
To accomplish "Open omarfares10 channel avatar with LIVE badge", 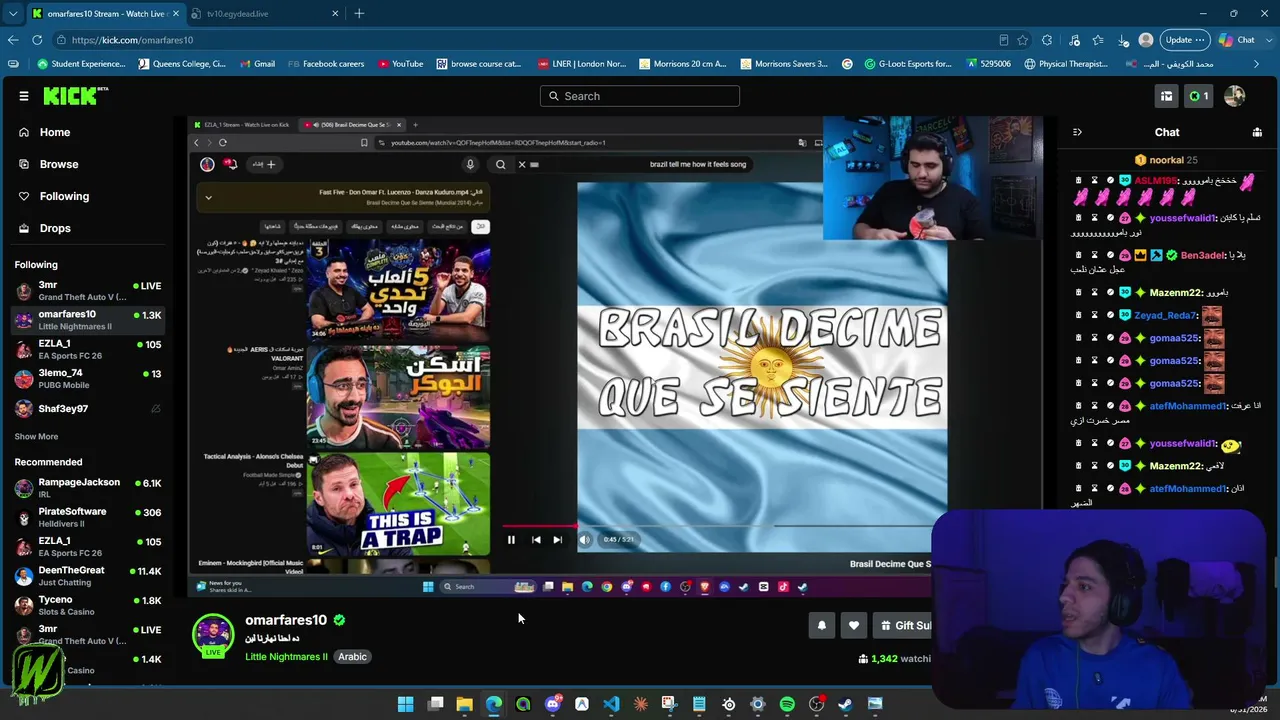I will pos(213,636).
